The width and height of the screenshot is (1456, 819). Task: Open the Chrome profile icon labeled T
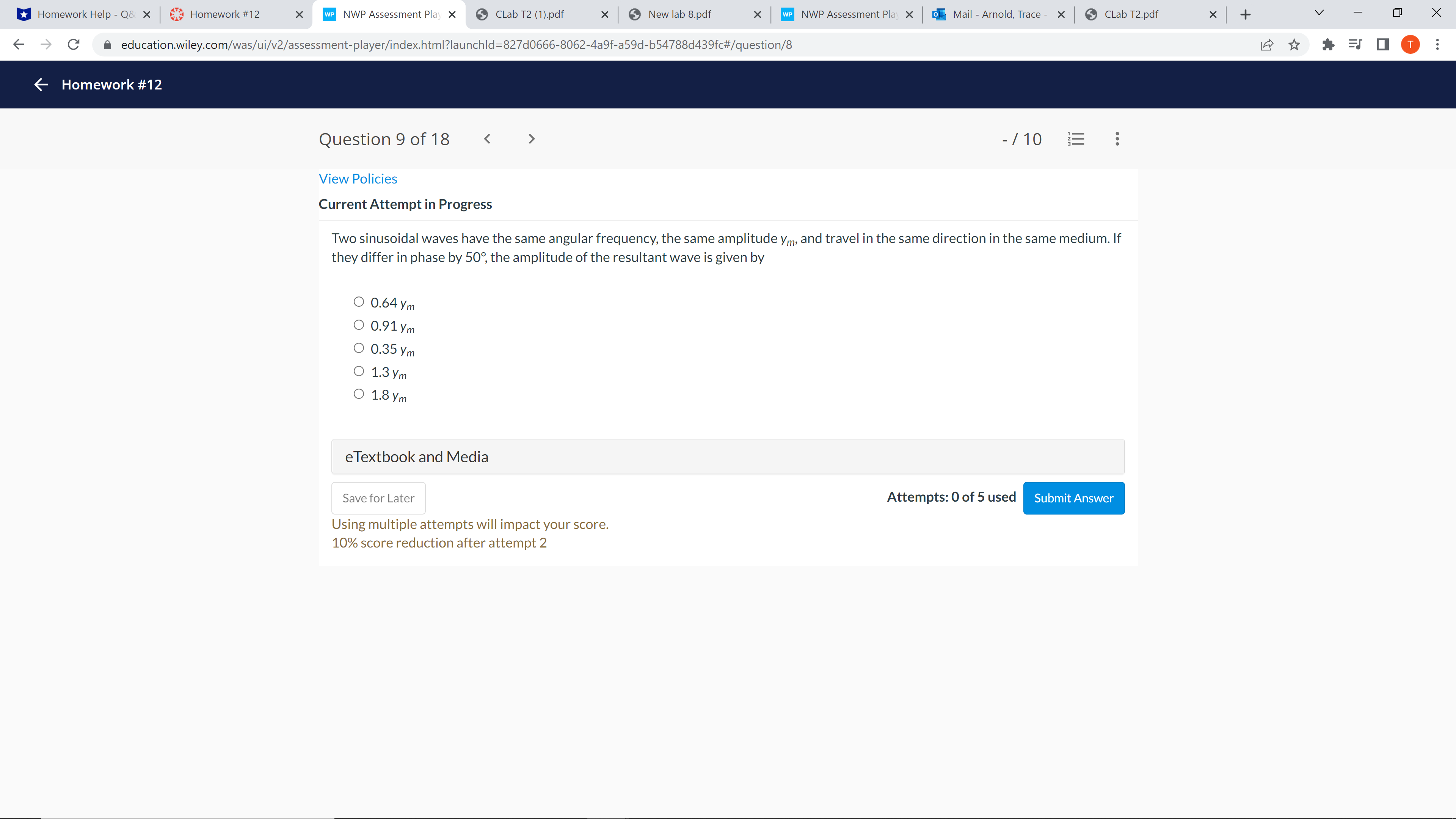click(1410, 45)
